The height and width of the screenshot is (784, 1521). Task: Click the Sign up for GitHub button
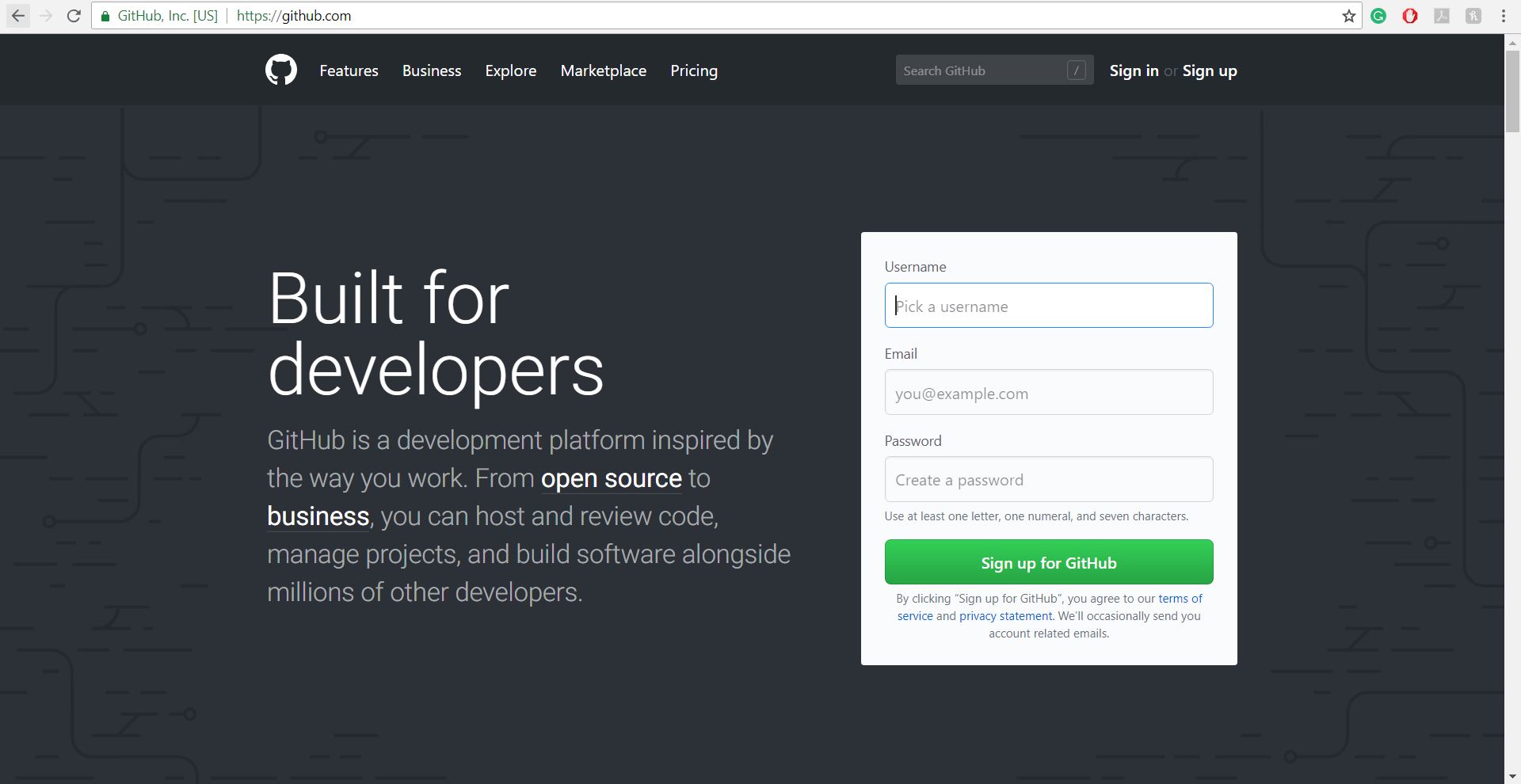[x=1049, y=562]
